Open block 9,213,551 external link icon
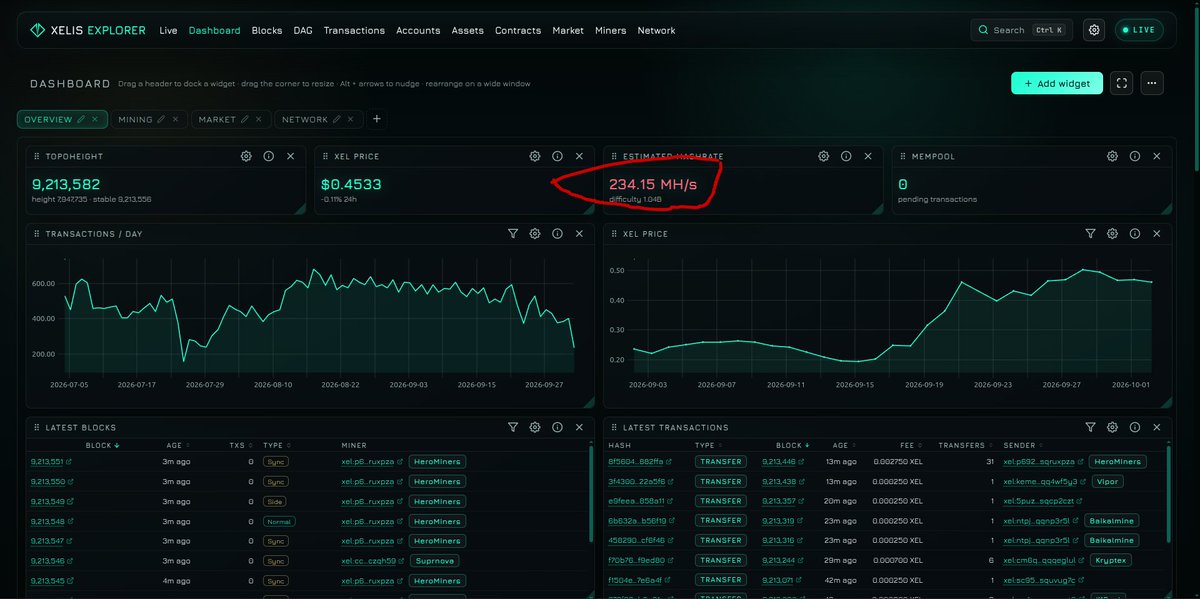 click(69, 462)
